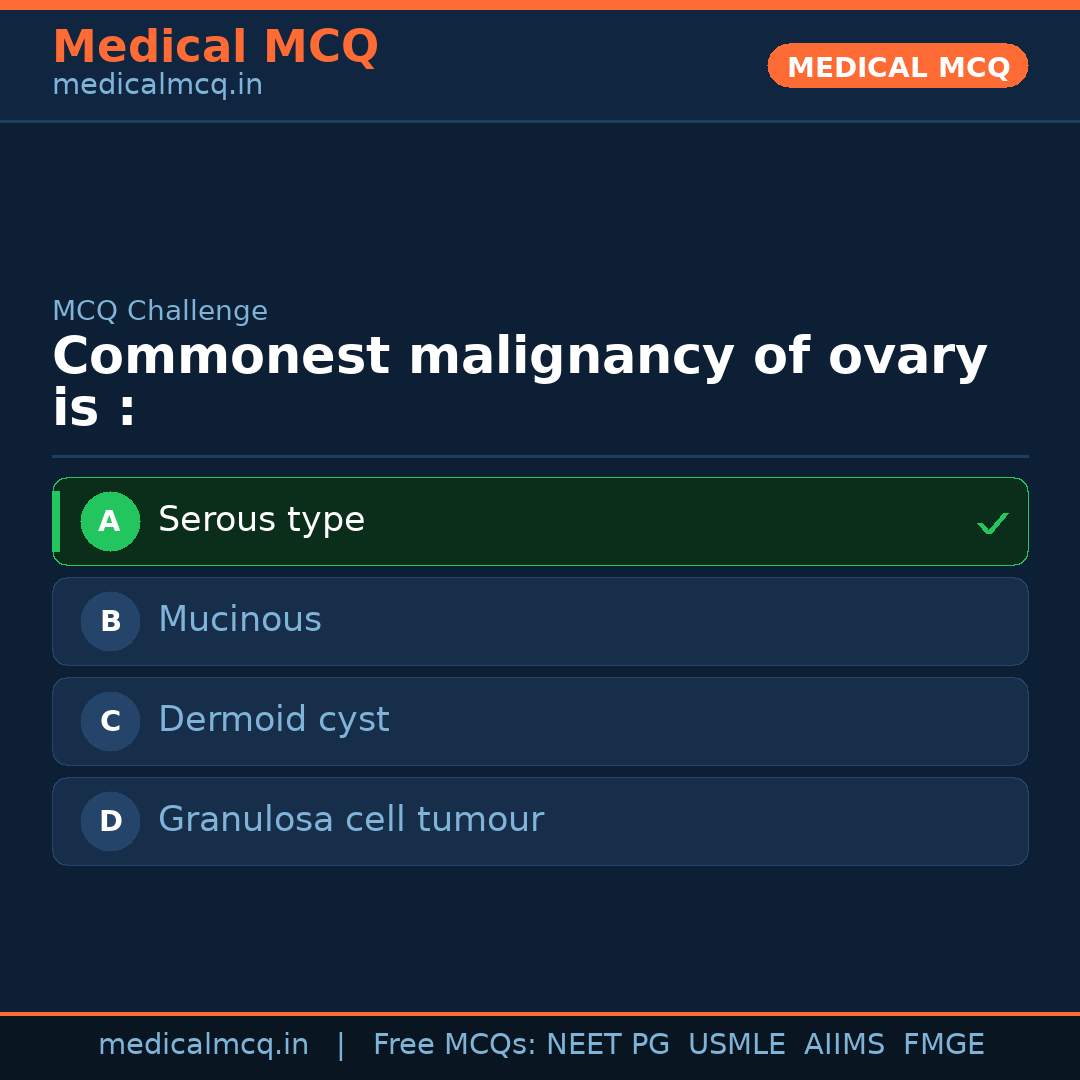Click the circular A badge icon
The height and width of the screenshot is (1080, 1080).
point(110,521)
